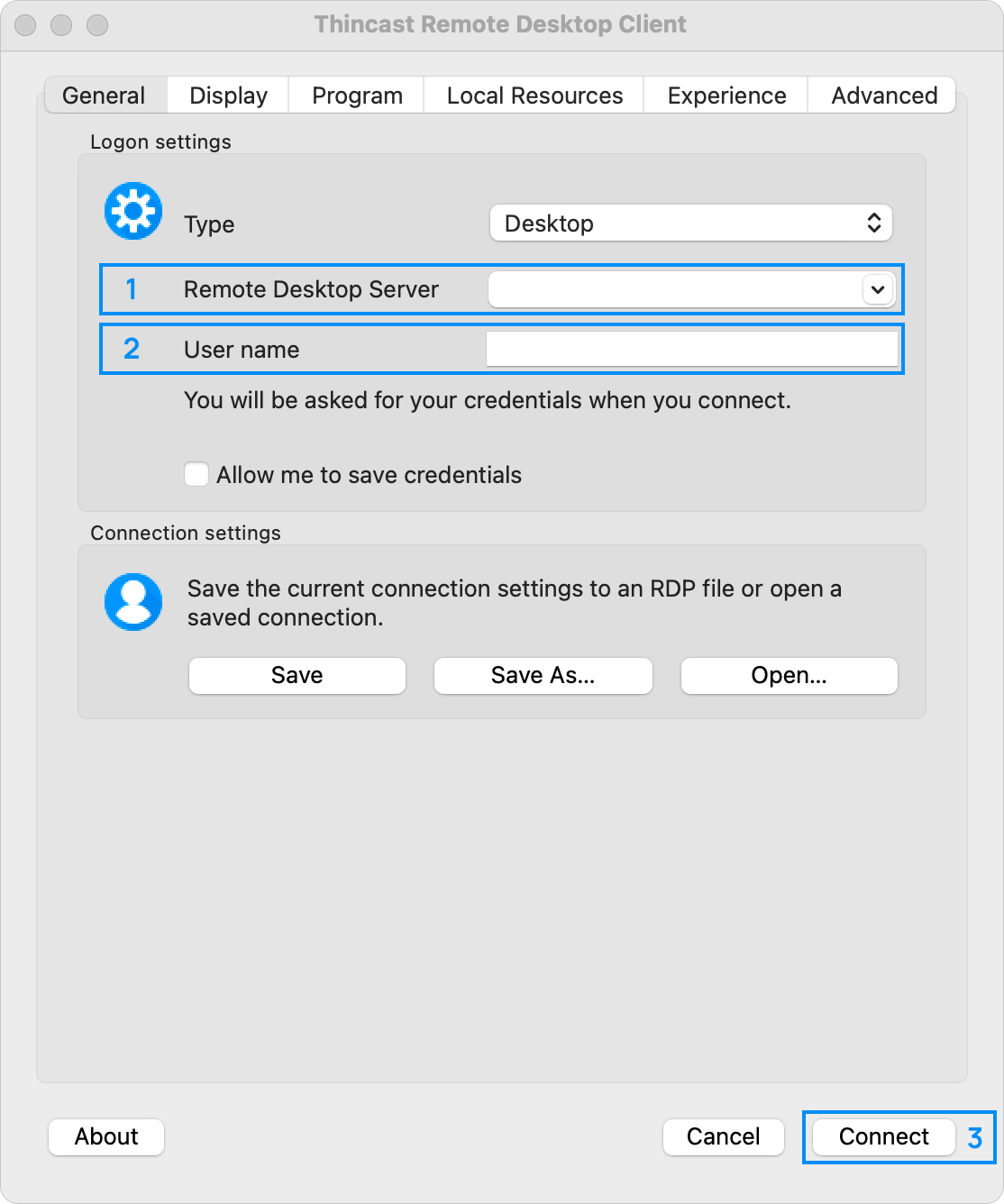
Task: Click the blue user profile icon
Action: coord(133,601)
